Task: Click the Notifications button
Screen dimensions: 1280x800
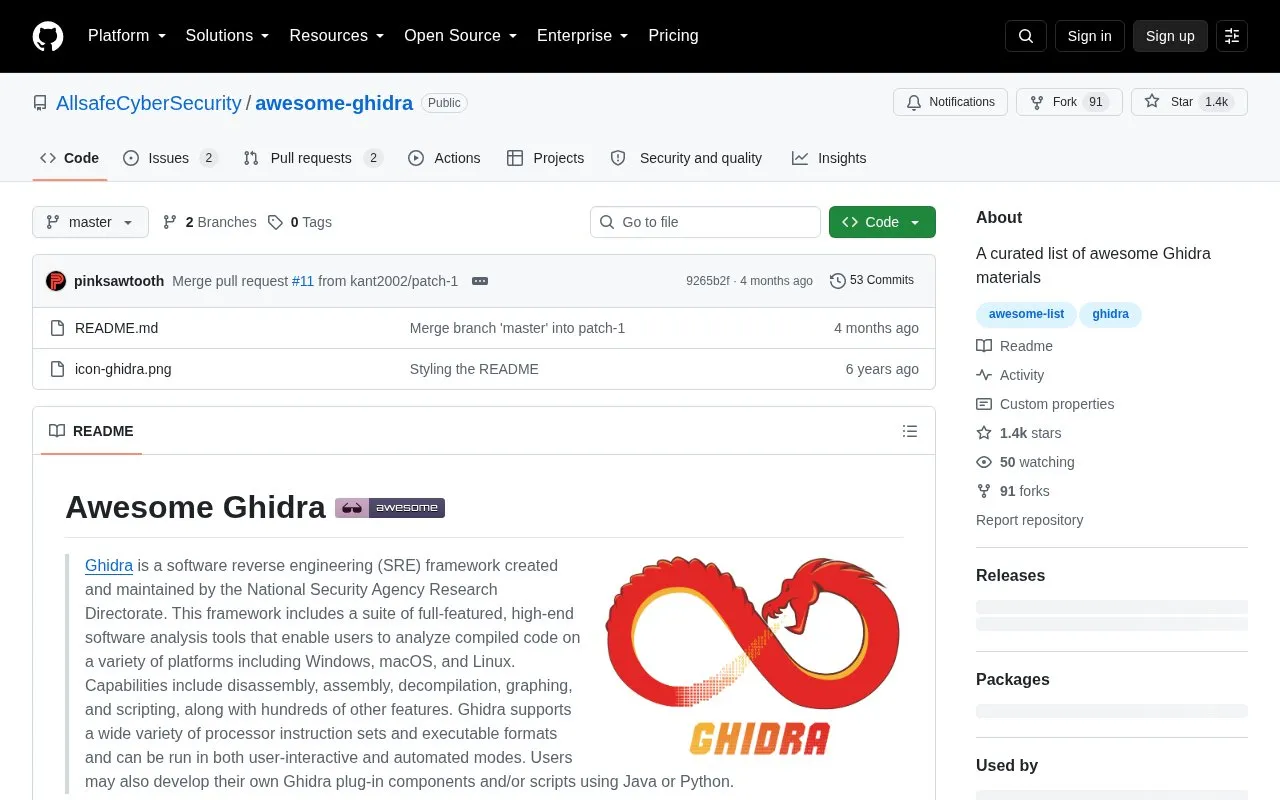Action: (x=950, y=102)
